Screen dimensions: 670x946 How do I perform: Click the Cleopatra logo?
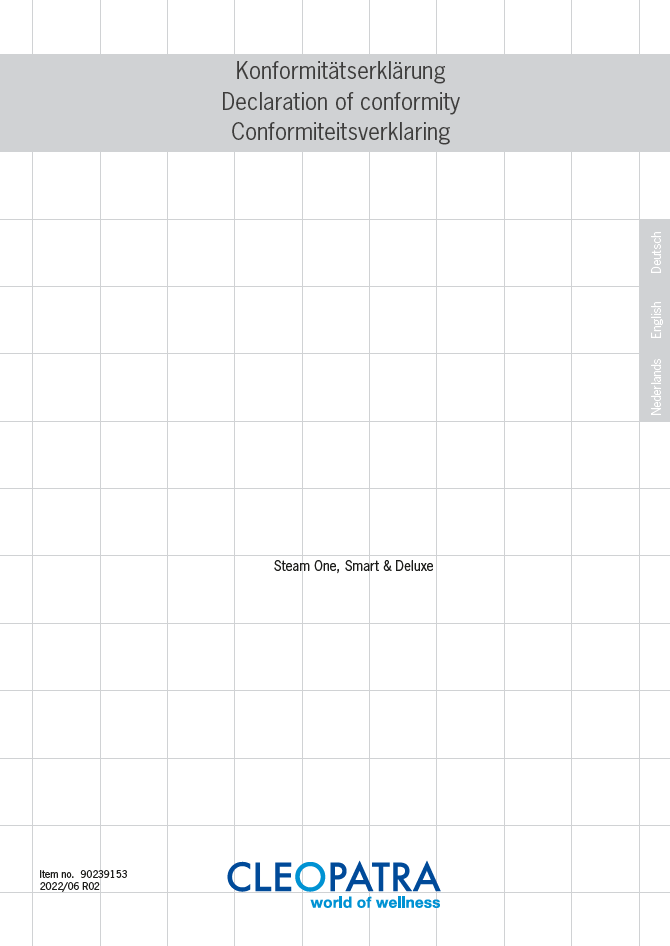333,883
